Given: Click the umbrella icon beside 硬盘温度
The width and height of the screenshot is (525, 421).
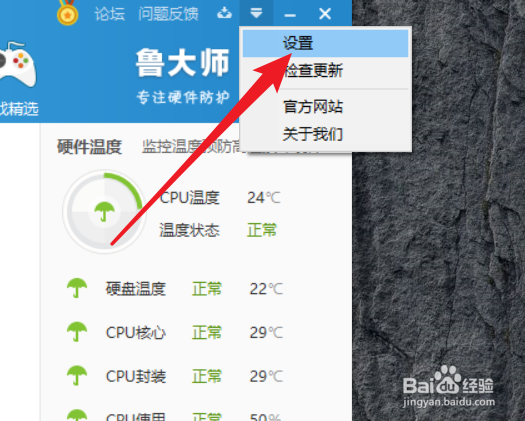Looking at the screenshot, I should click(x=77, y=288).
